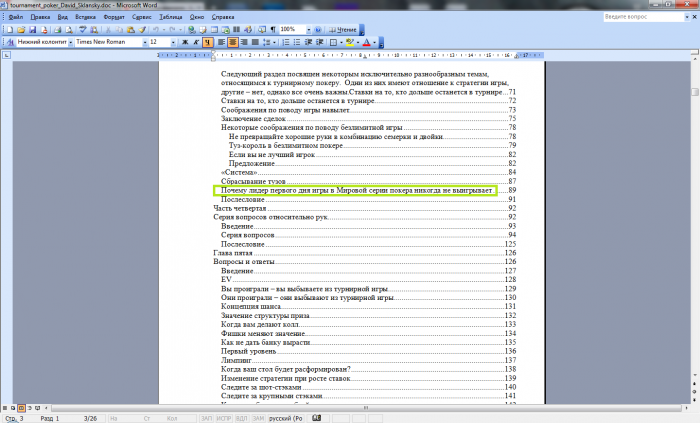Open the style dropdown showing Нижний колонтитул
The image size is (700, 423).
tap(71, 42)
